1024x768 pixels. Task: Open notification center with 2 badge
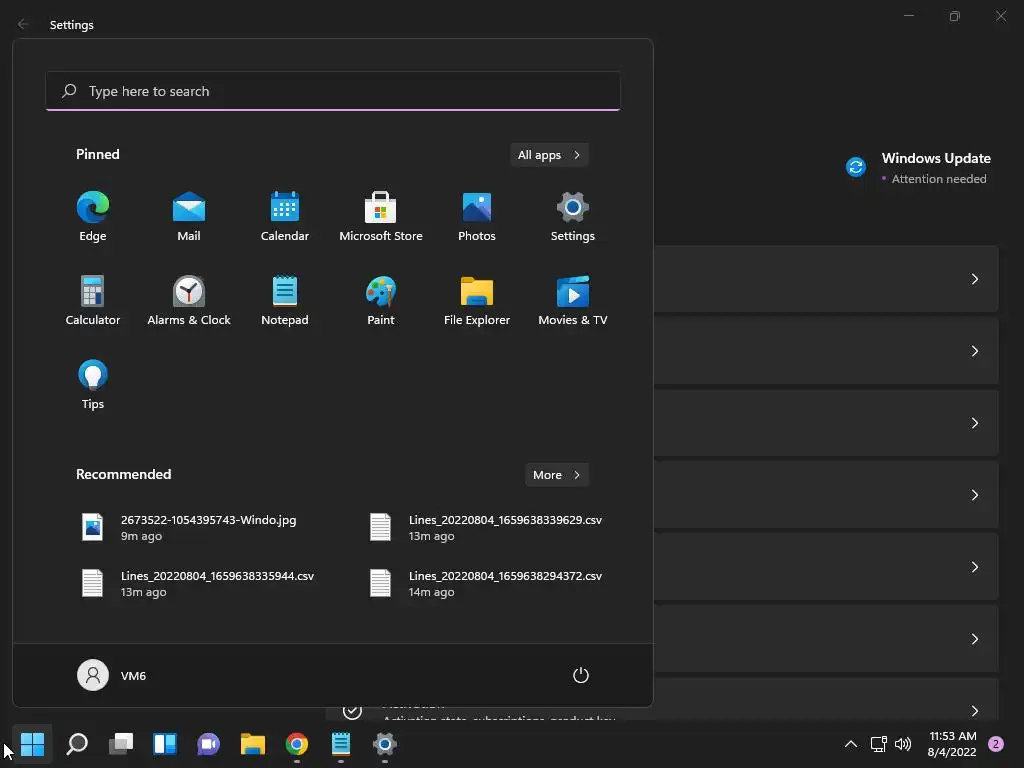996,744
